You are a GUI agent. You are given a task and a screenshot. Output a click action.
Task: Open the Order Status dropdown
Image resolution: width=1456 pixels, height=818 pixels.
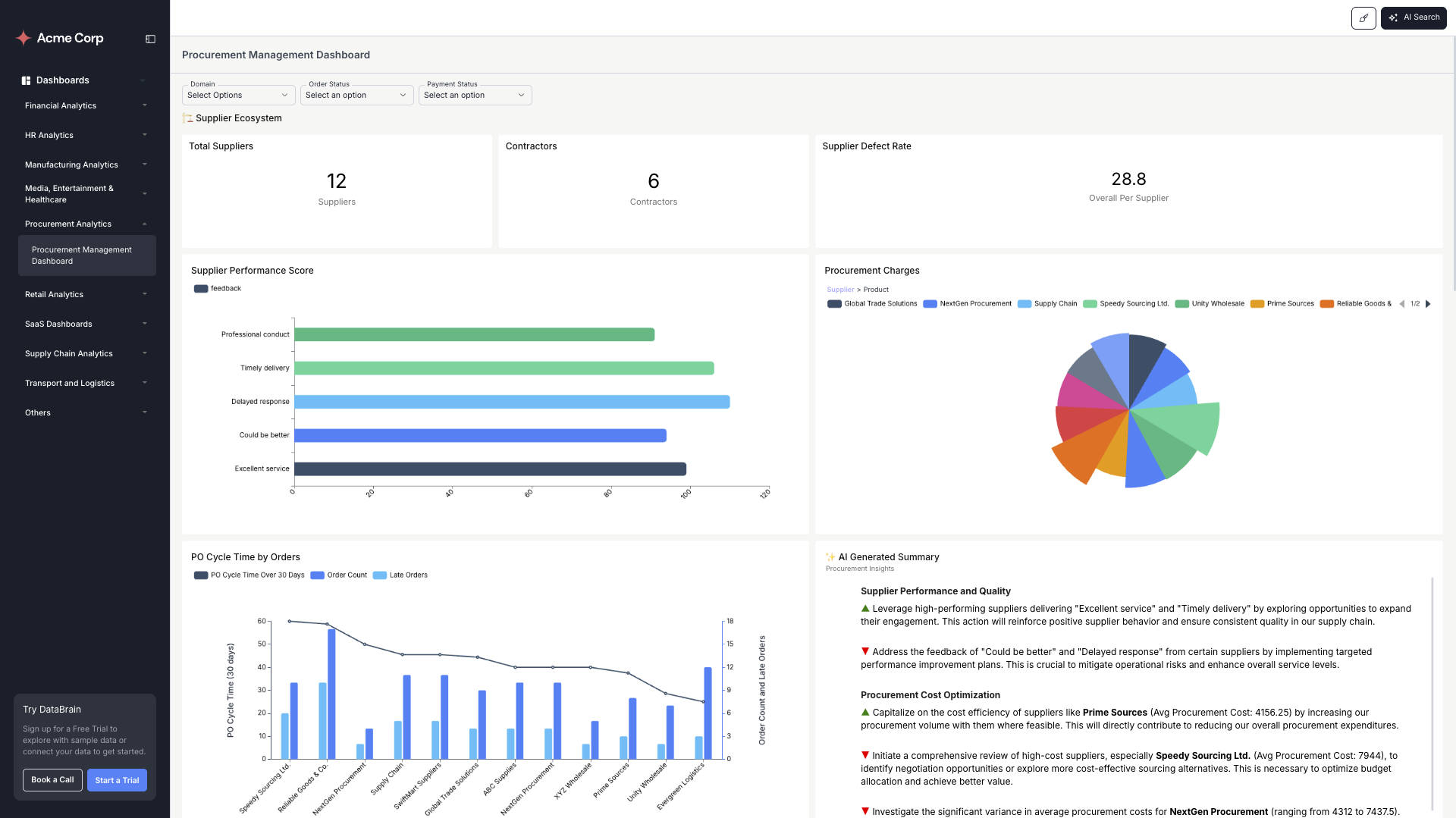pos(357,96)
